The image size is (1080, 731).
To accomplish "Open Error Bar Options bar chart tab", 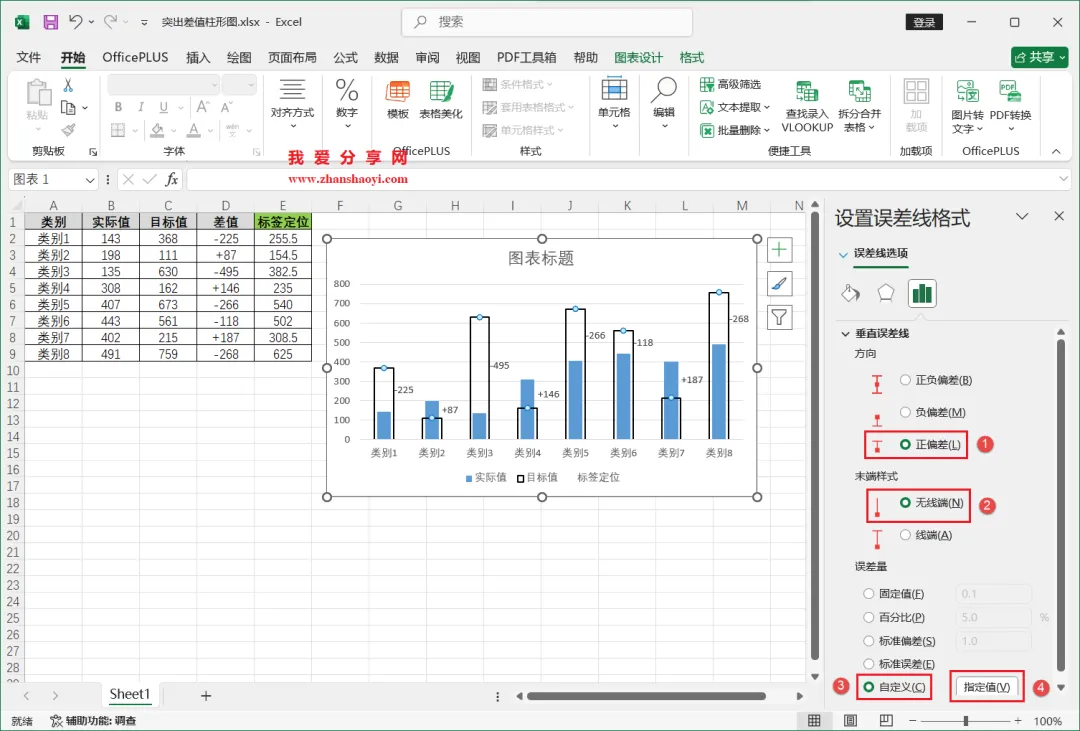I will click(922, 294).
